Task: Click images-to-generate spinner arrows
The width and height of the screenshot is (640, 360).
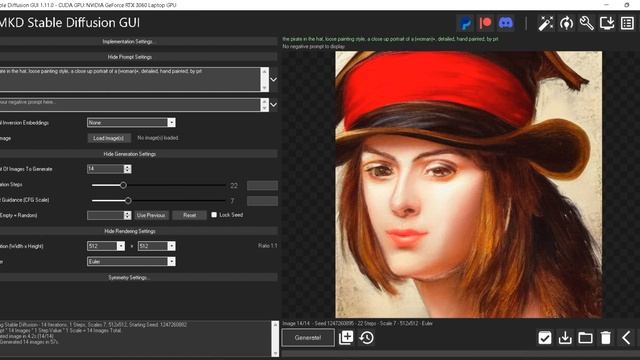Action: click(127, 169)
